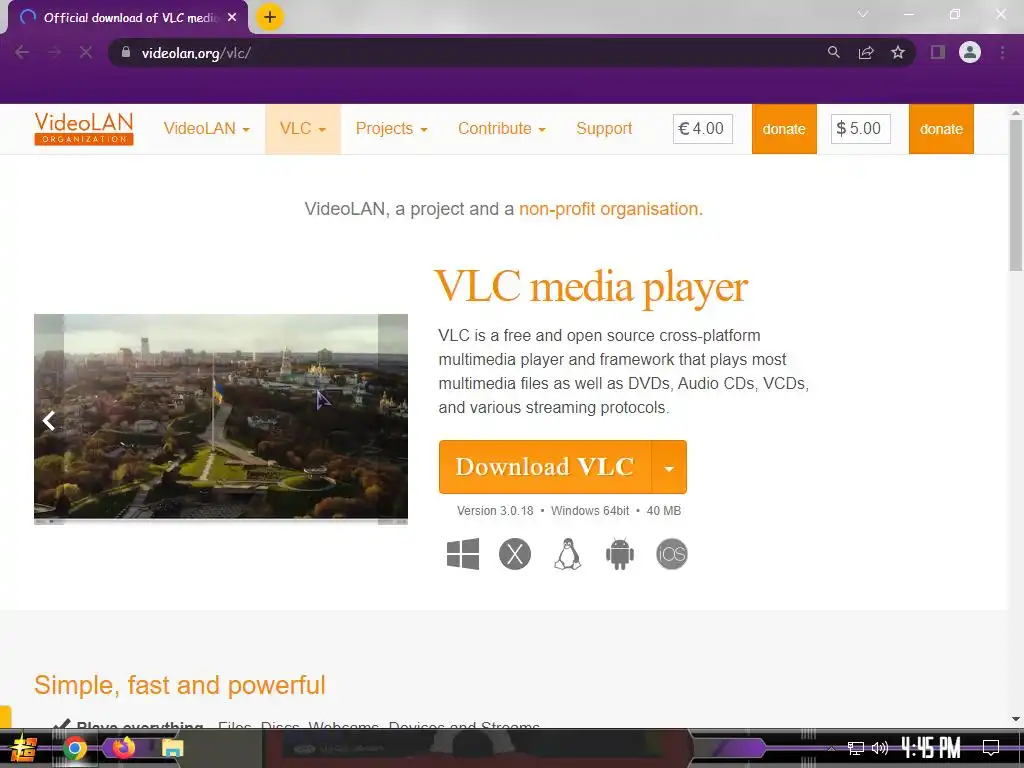Bookmark this page with star icon
This screenshot has width=1024, height=768.
coord(898,52)
